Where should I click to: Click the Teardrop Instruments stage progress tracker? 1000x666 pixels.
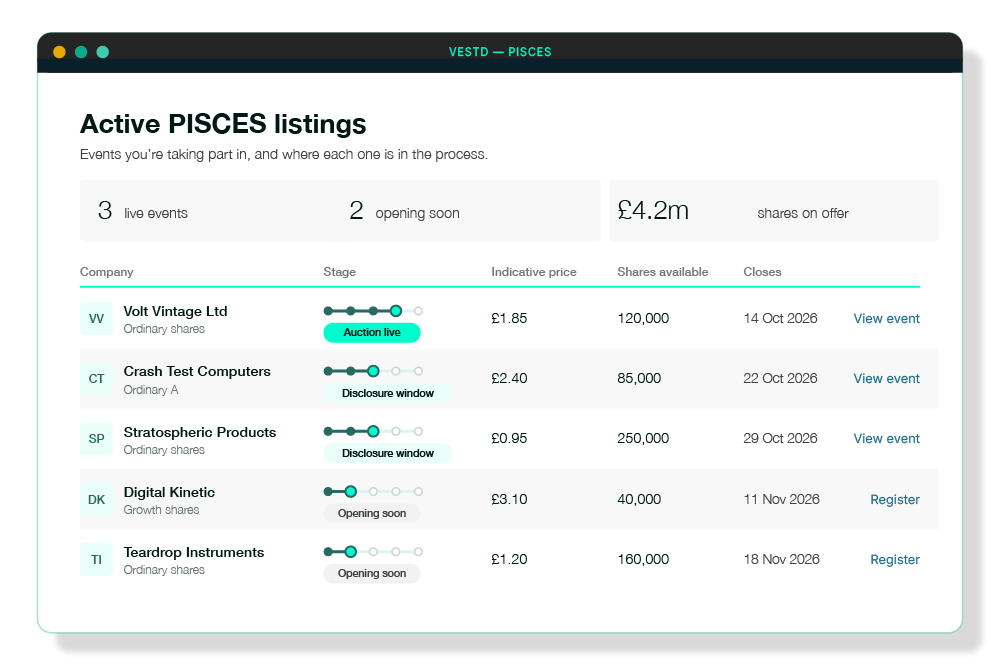(x=373, y=551)
